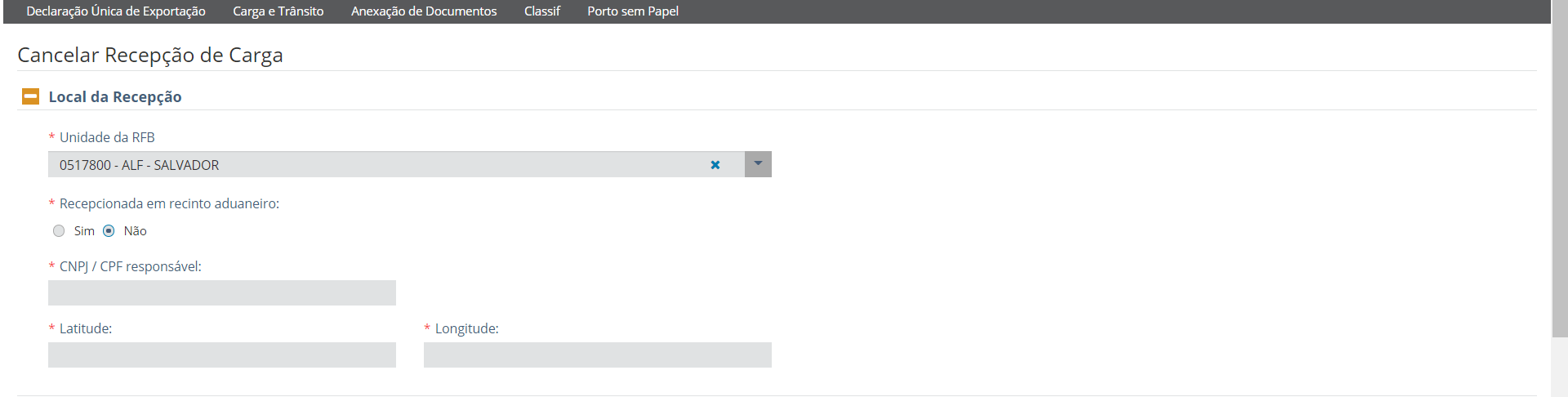Click the Local da Recepção section title

tap(115, 96)
